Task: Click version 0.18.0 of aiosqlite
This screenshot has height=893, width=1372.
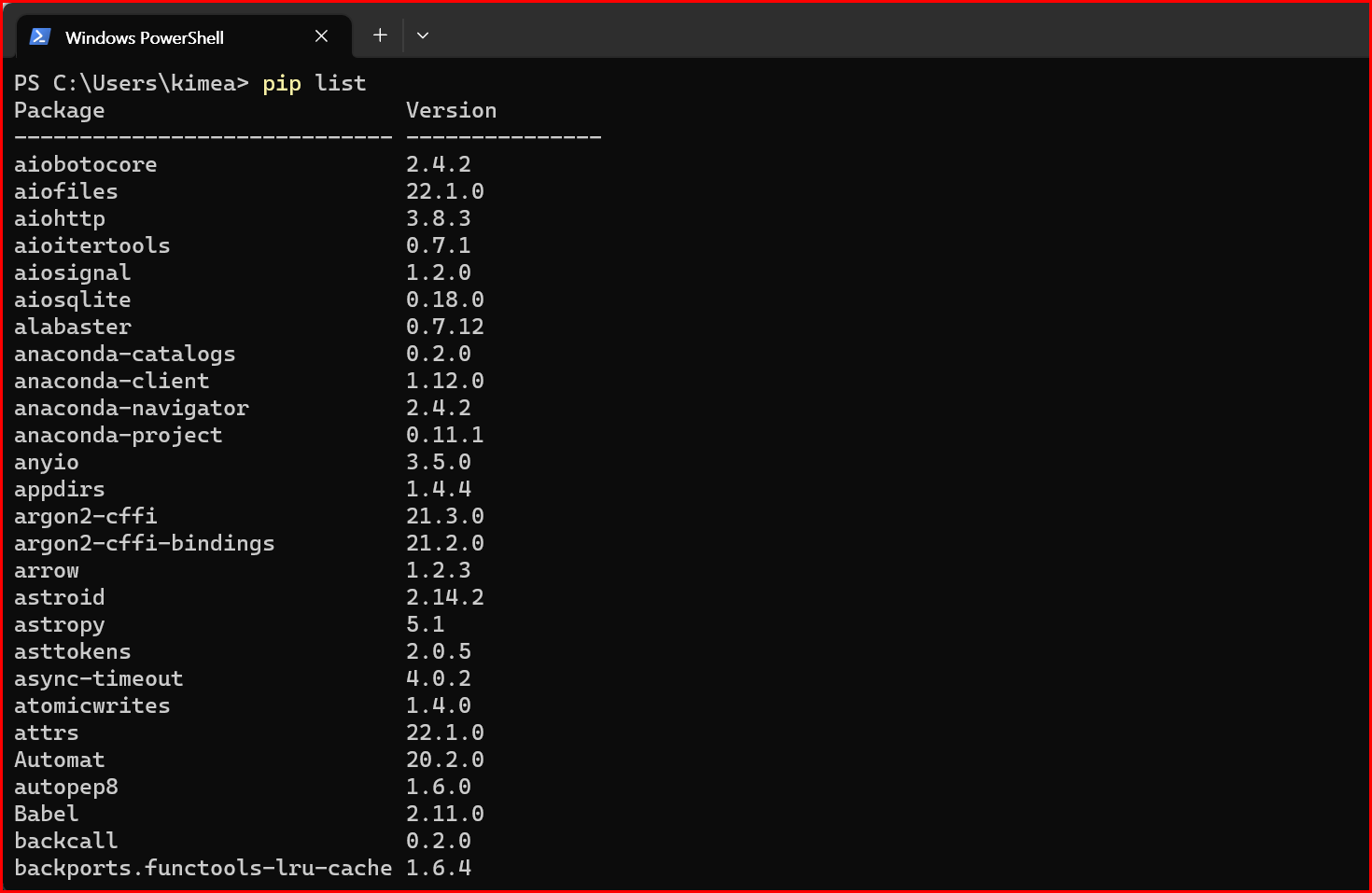Action: [444, 300]
